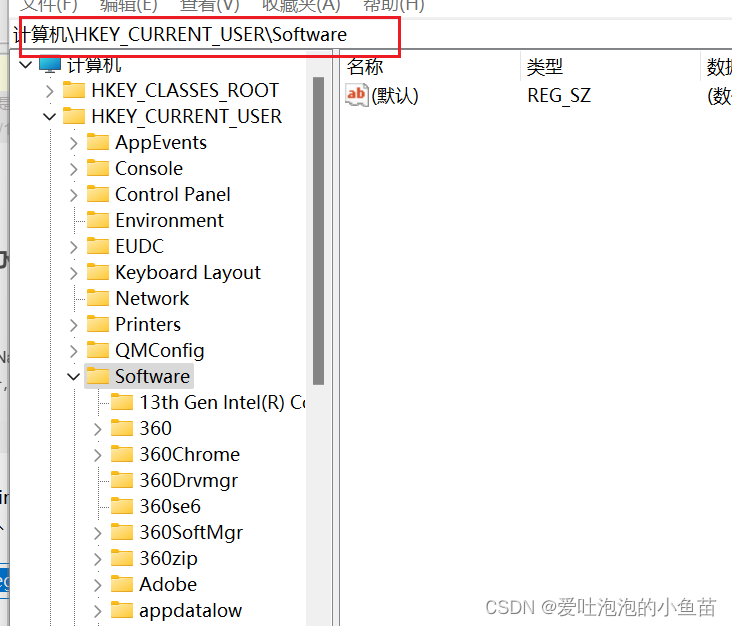Collapse the 计算机 root node
The width and height of the screenshot is (732, 626).
[x=26, y=65]
